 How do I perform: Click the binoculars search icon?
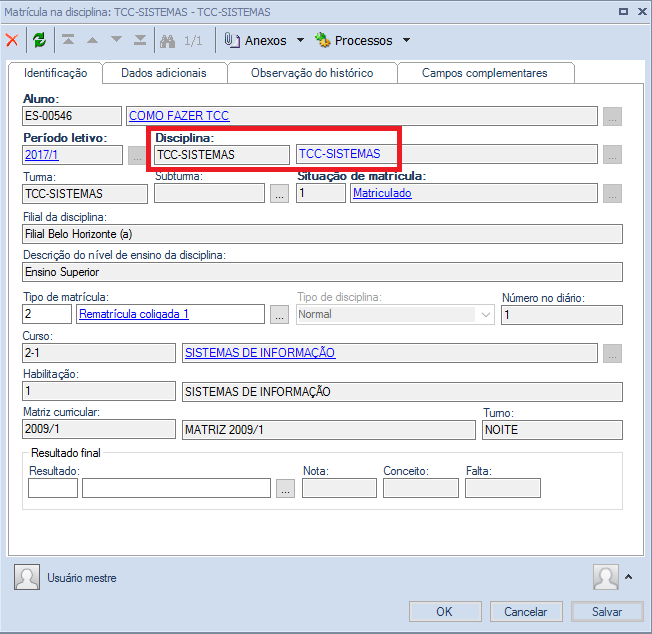click(168, 41)
